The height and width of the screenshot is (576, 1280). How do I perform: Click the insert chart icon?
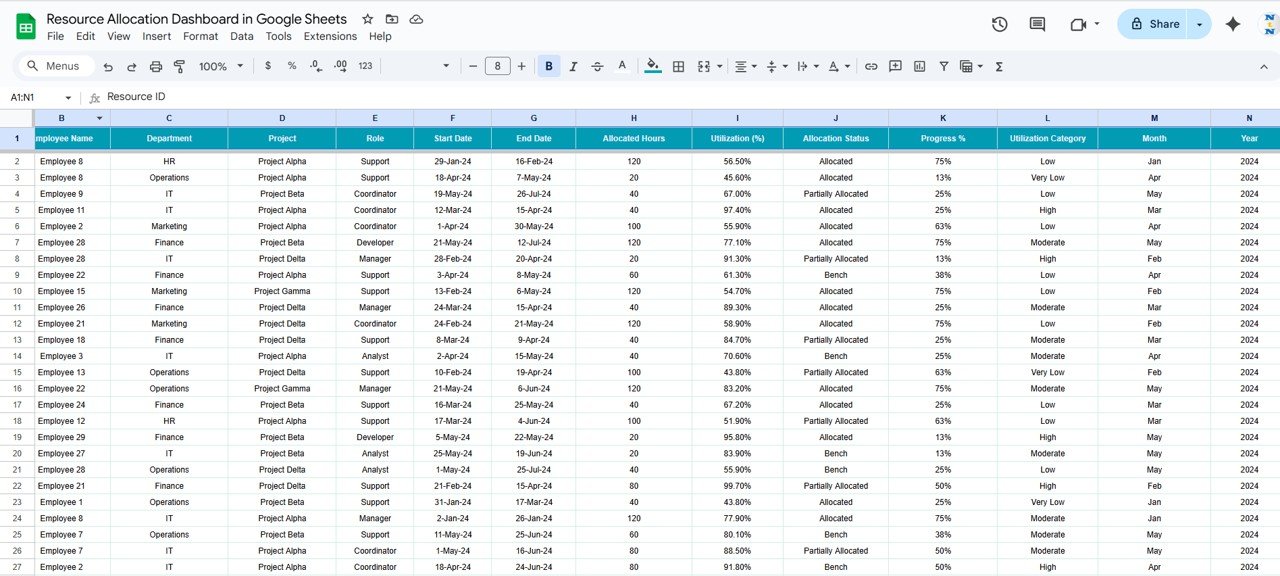[x=919, y=66]
